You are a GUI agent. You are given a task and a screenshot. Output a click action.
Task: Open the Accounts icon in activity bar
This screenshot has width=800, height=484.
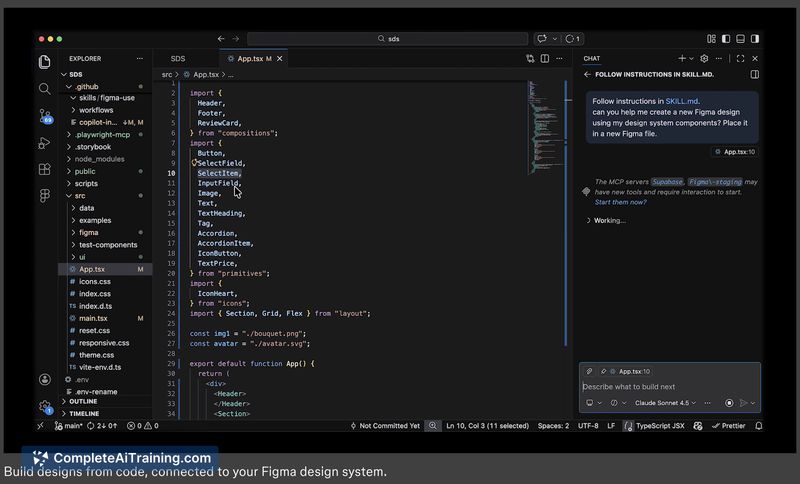44,379
